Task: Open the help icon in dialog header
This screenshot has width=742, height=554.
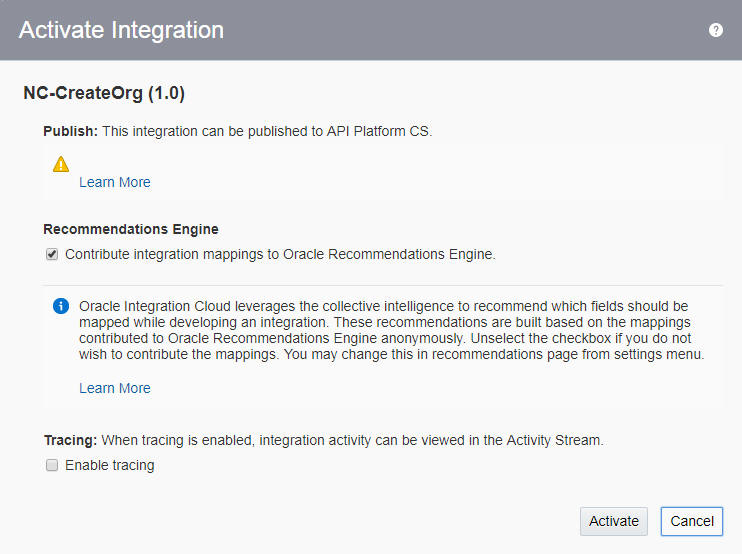Action: tap(716, 30)
